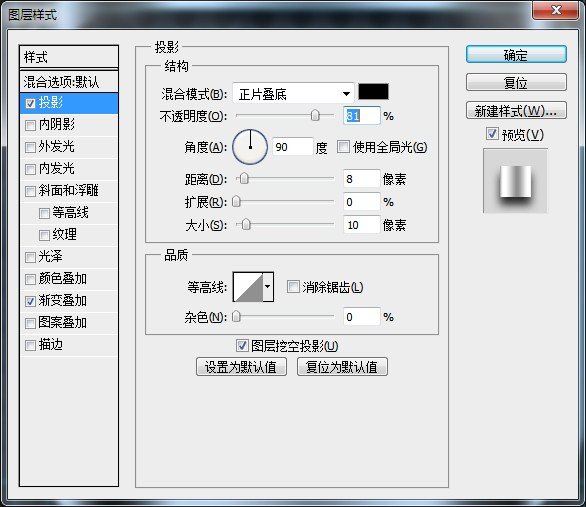Toggle 消除锯齿(L) checkbox
The image size is (586, 507).
(293, 287)
